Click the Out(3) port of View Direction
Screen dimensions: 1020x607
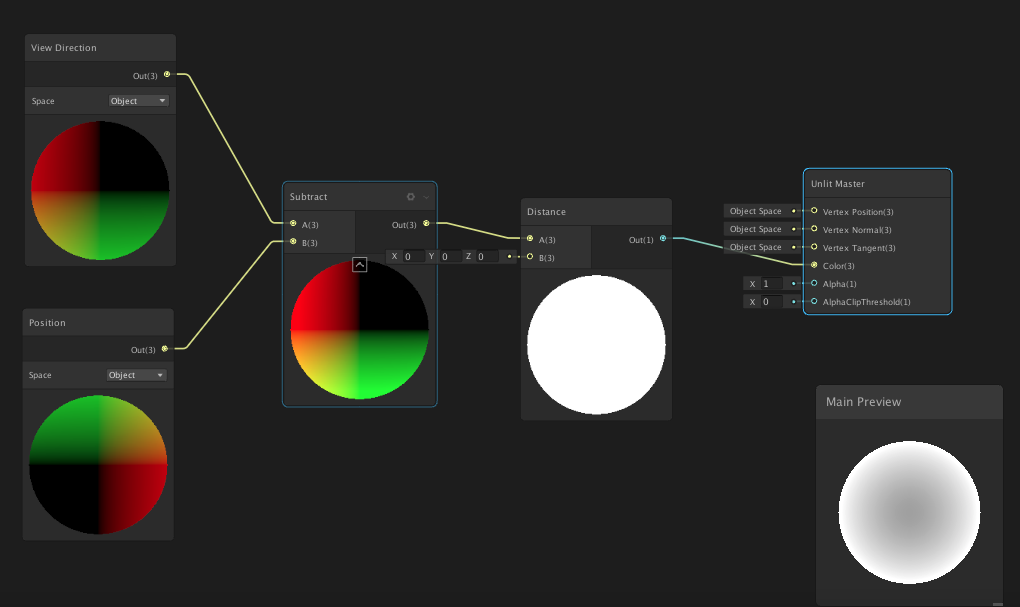point(166,74)
